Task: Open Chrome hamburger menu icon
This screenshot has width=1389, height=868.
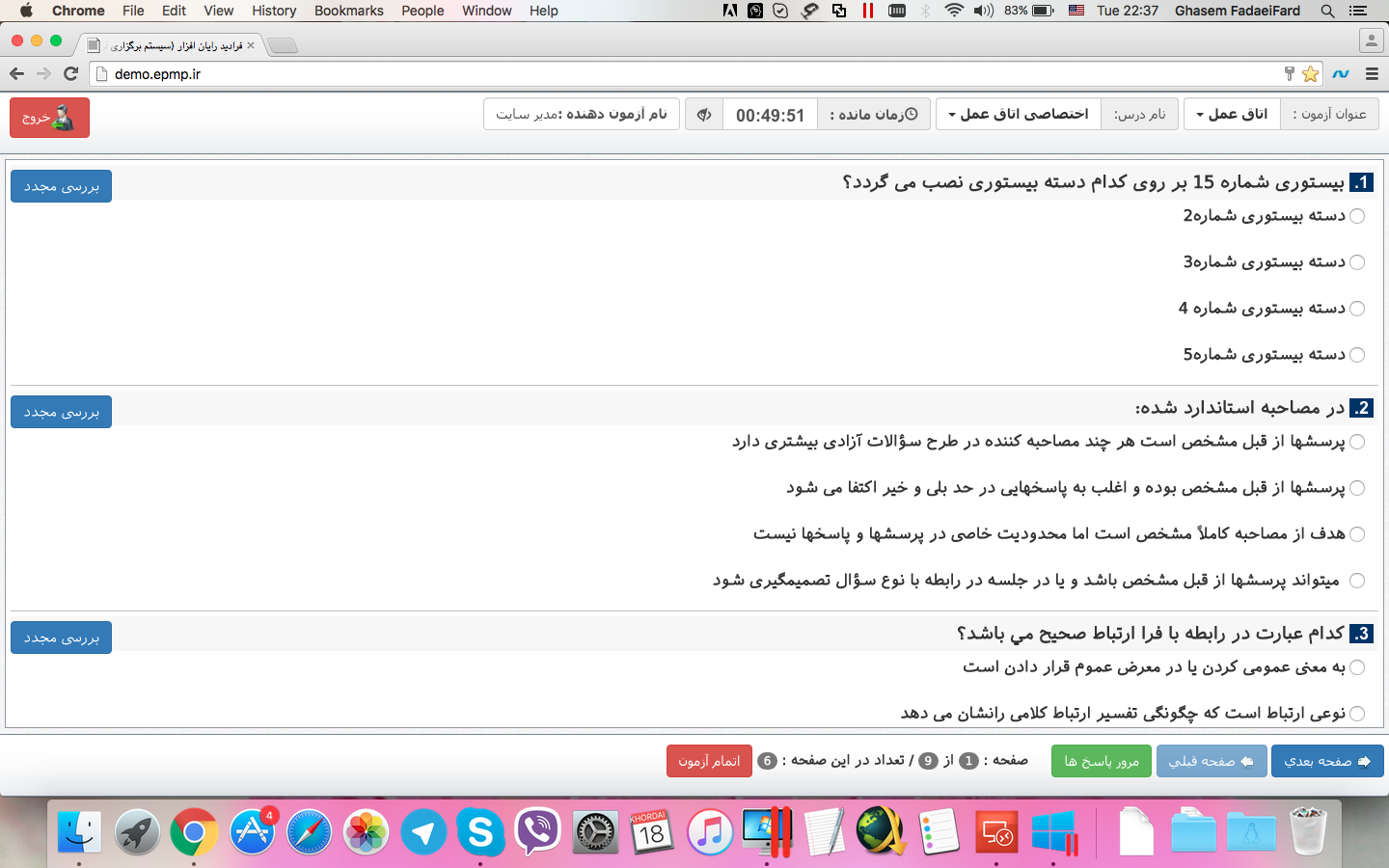Action: click(x=1371, y=73)
